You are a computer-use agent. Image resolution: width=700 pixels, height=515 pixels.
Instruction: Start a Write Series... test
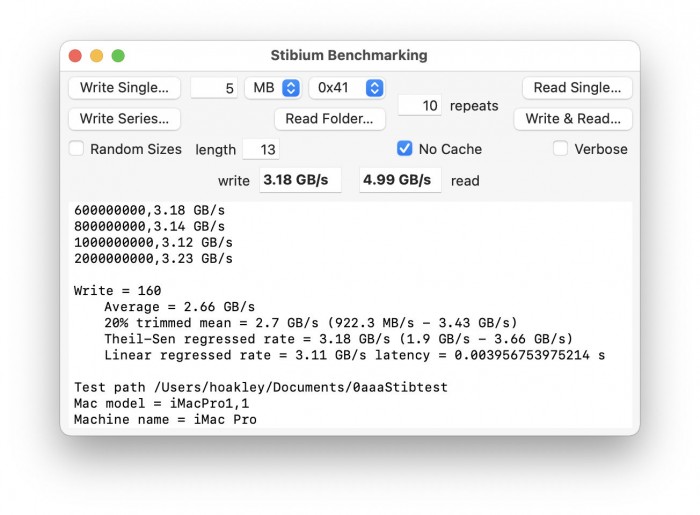pos(124,118)
